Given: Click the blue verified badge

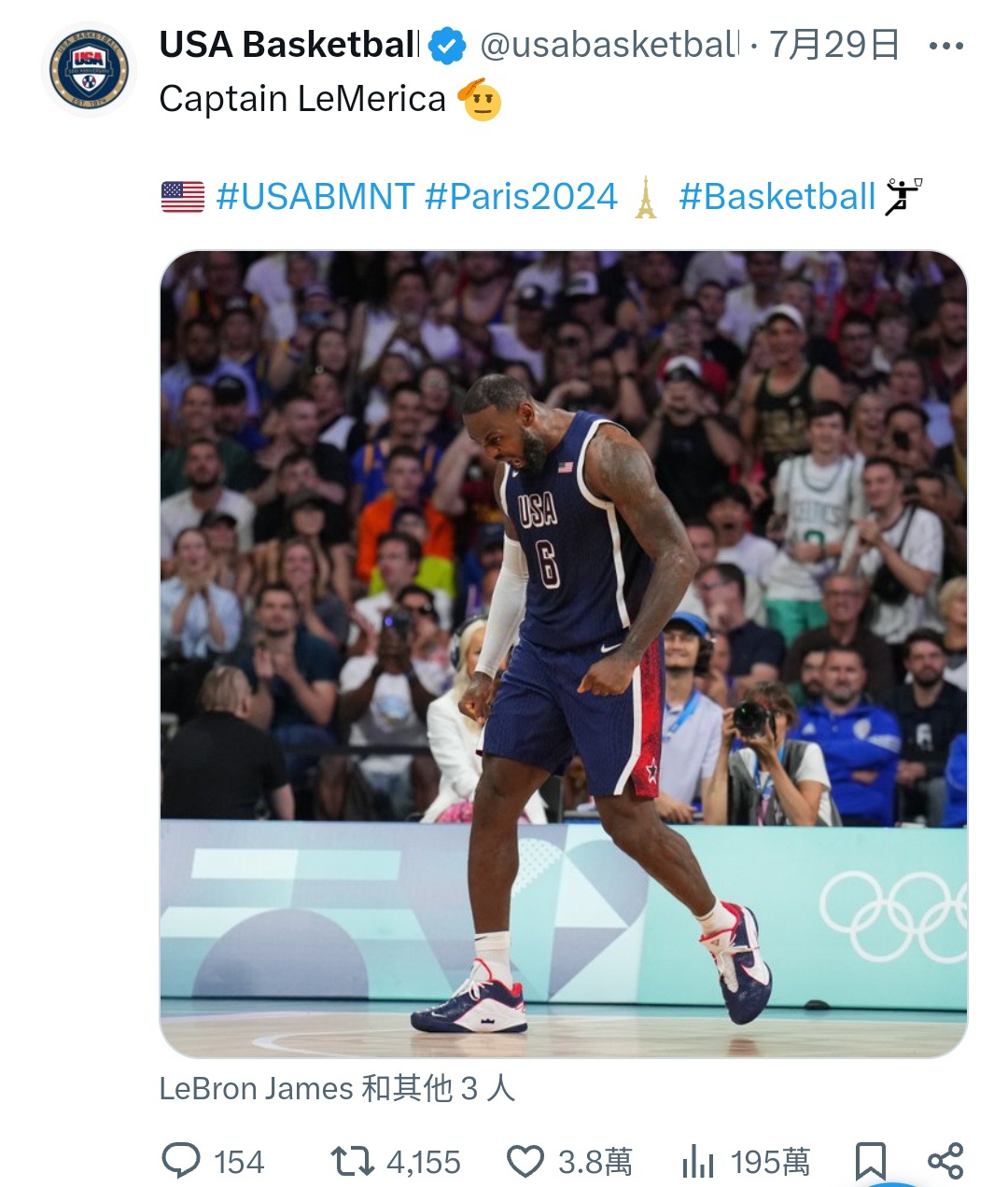Looking at the screenshot, I should (447, 45).
